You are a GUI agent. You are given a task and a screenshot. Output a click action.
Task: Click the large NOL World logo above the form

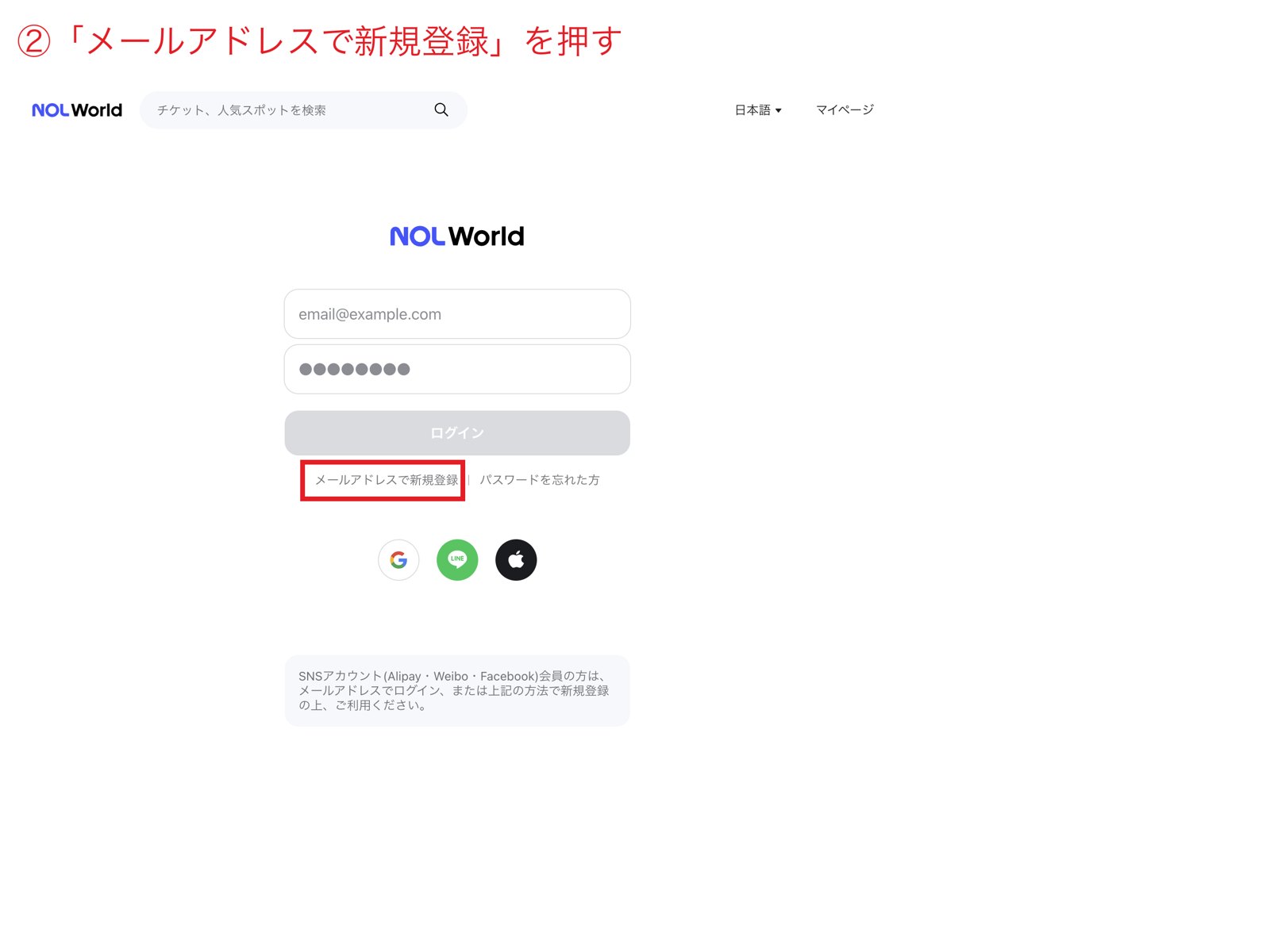pyautogui.click(x=457, y=236)
